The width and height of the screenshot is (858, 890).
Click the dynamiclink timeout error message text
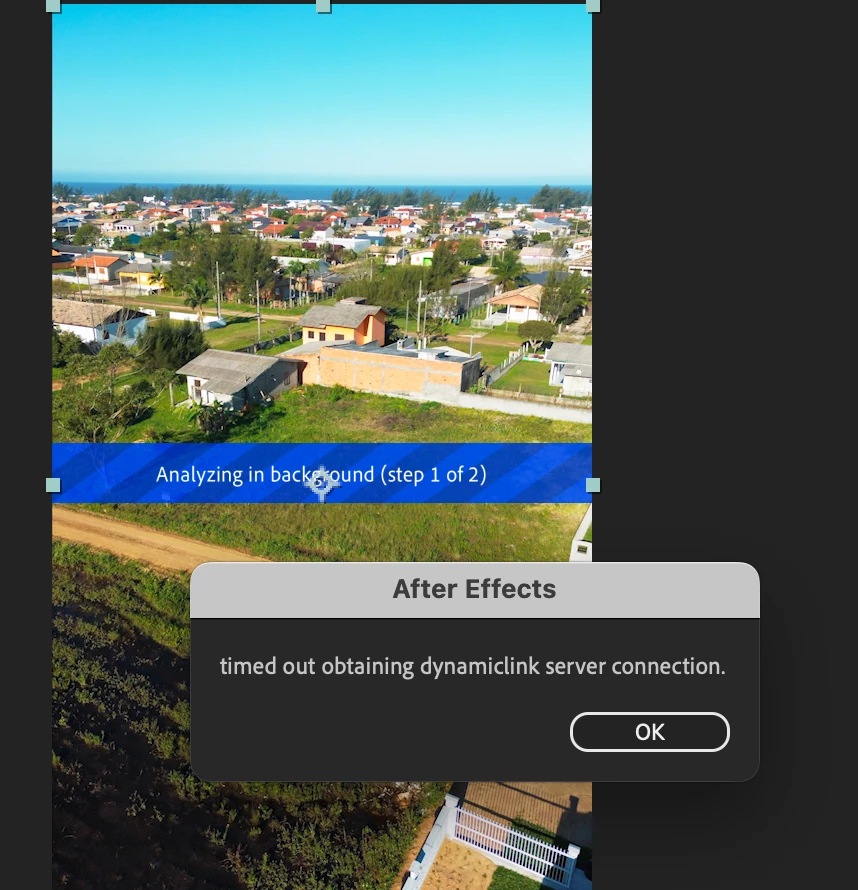point(473,666)
